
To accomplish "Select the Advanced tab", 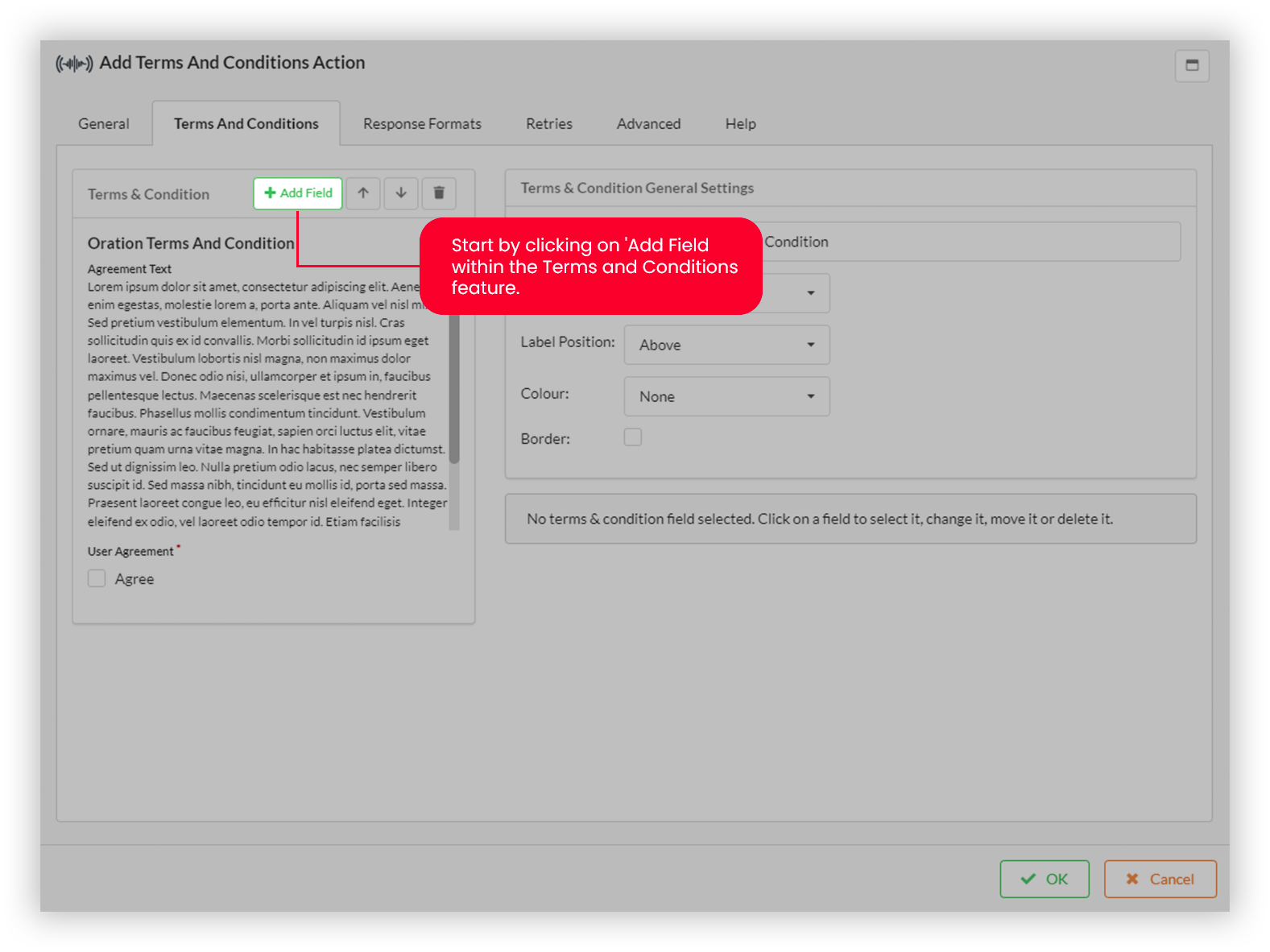I will click(x=648, y=124).
